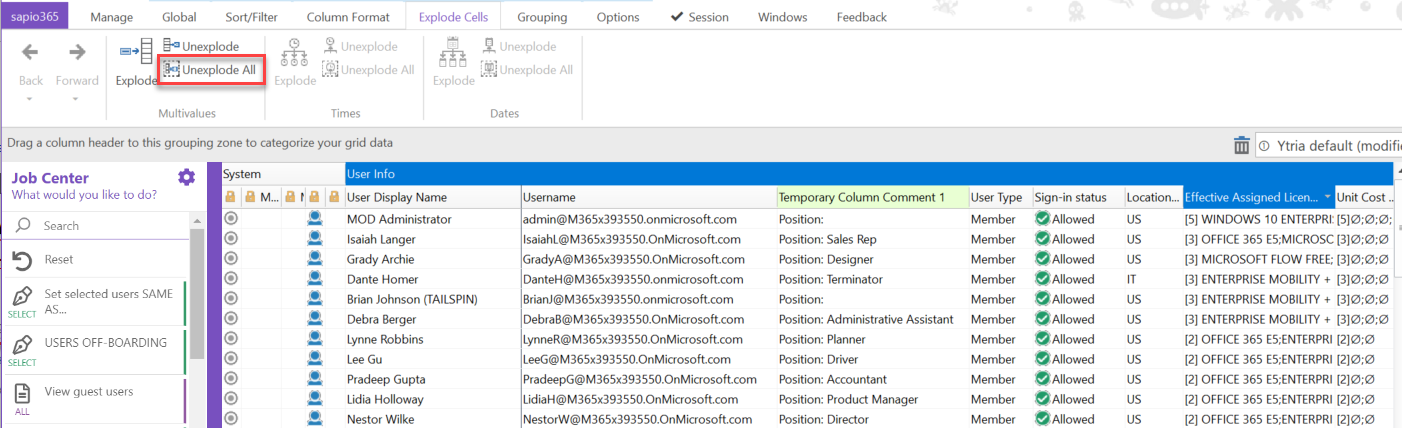
Task: Click Unexplode All in Multivalues group
Action: (210, 70)
